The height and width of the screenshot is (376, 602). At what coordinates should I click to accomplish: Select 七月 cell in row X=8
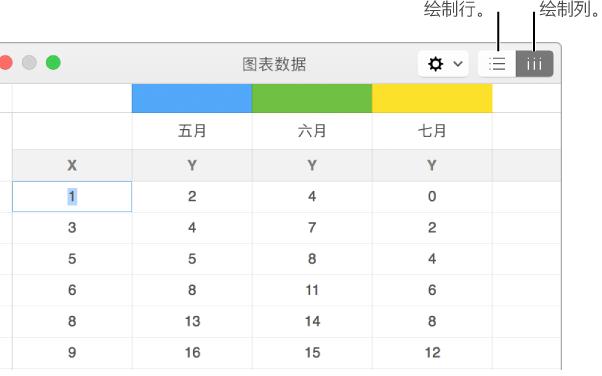[432, 321]
